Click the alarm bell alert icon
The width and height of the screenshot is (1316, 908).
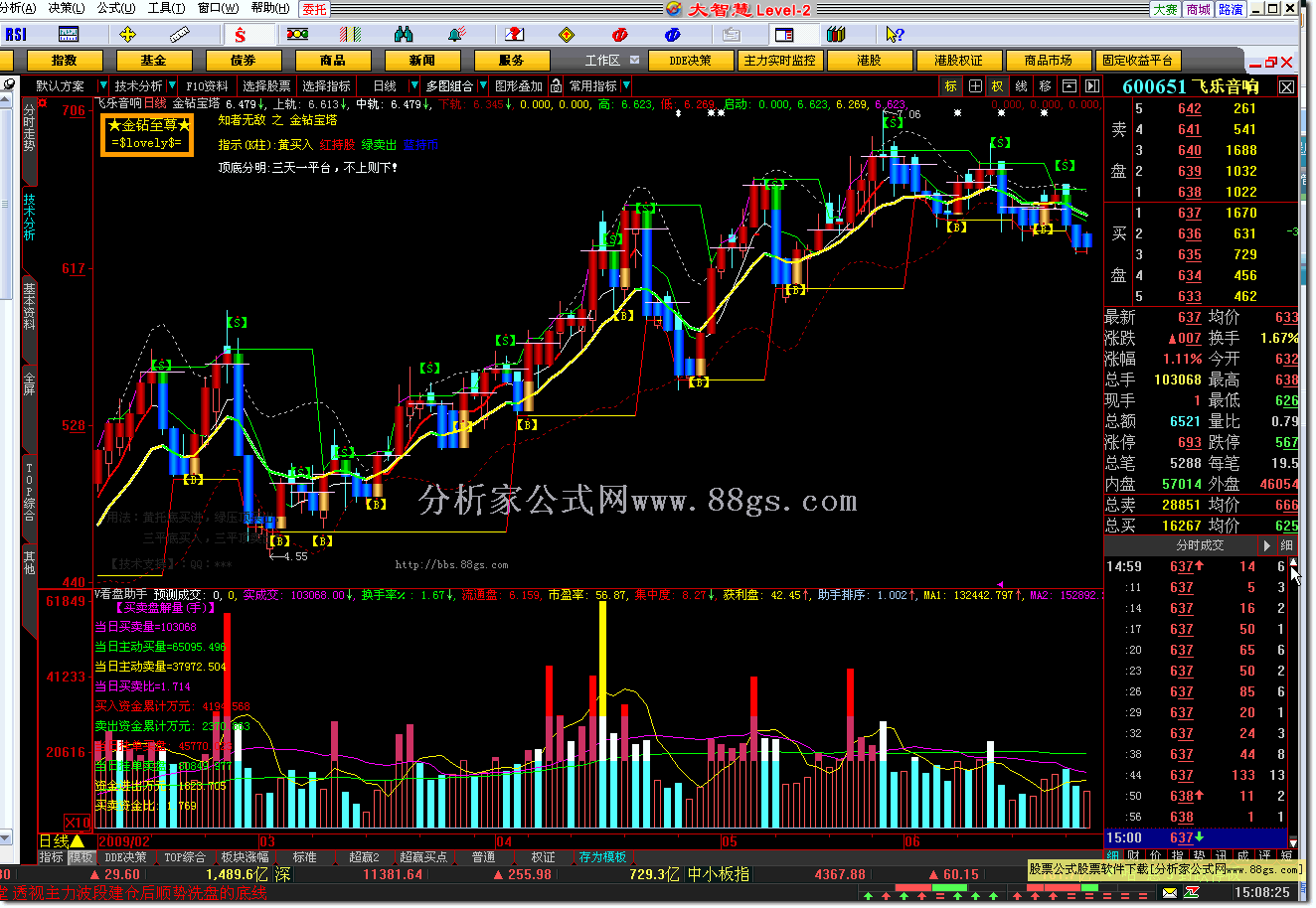456,35
